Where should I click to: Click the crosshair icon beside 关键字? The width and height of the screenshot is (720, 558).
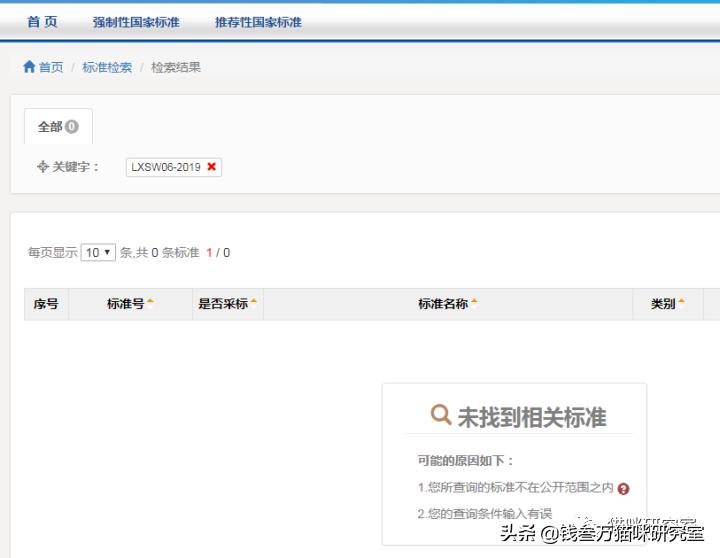point(42,166)
